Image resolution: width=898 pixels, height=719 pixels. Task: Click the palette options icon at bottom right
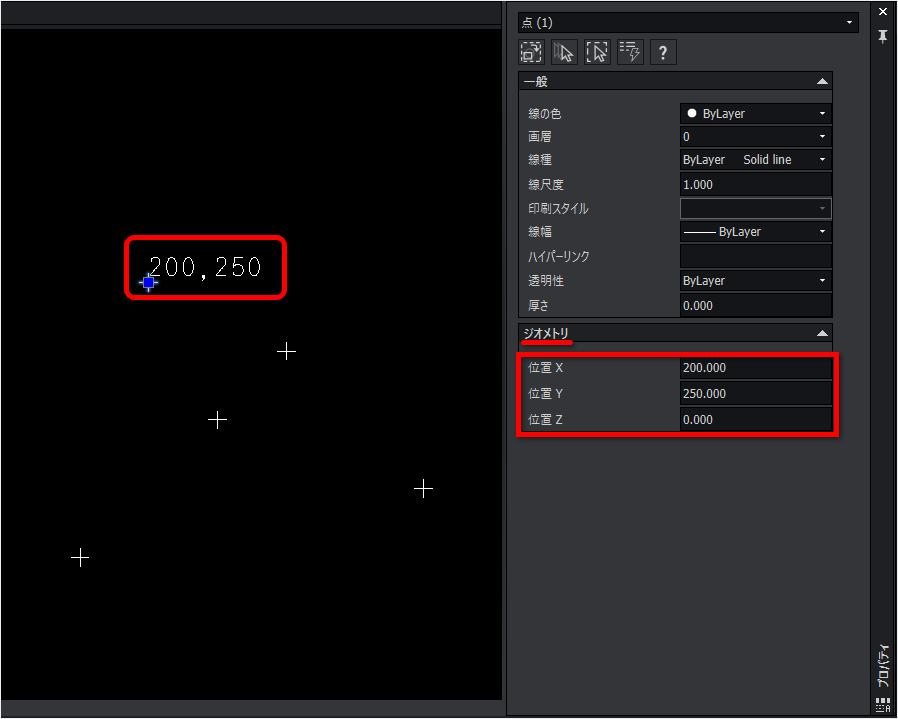click(x=883, y=705)
